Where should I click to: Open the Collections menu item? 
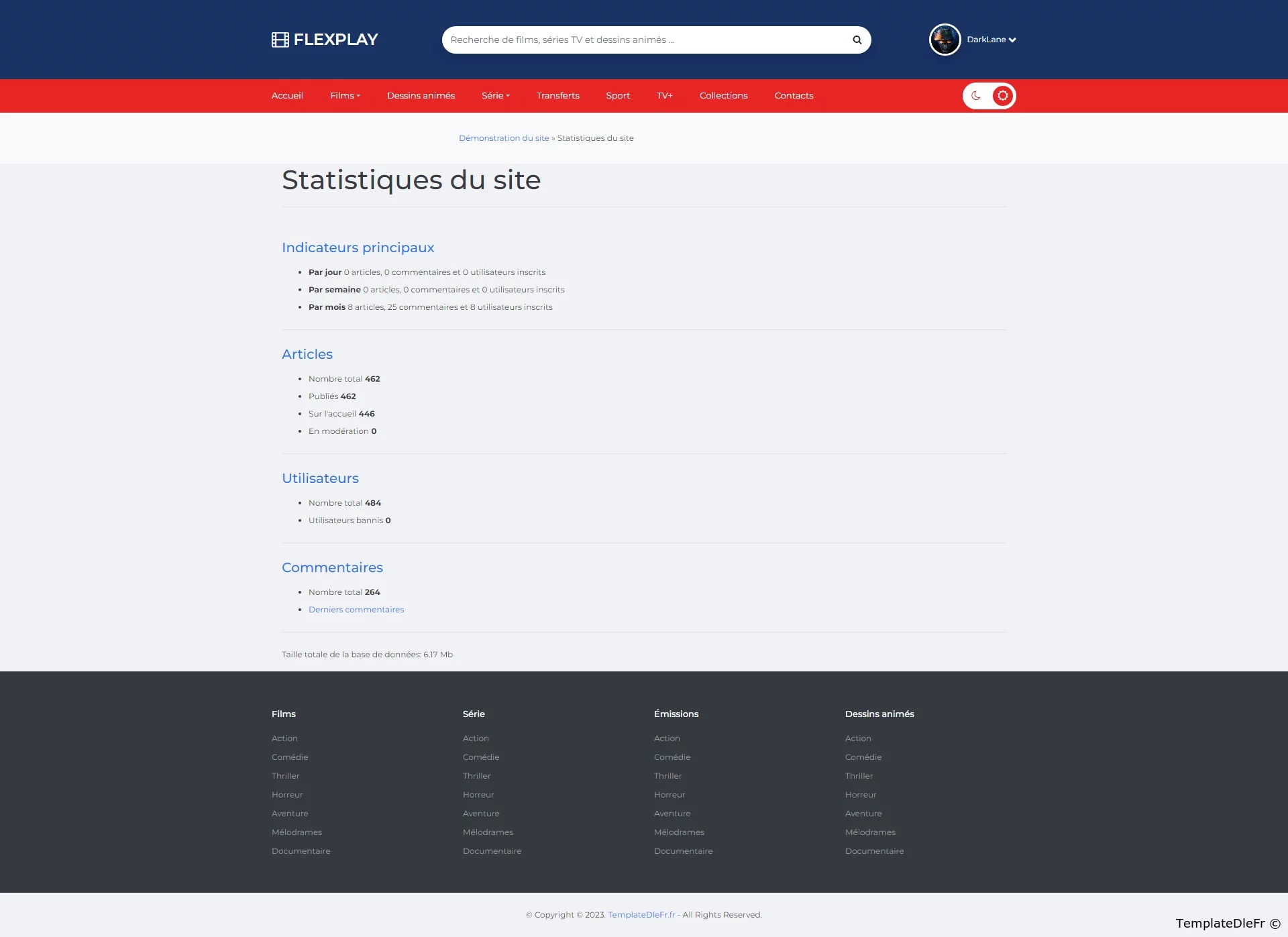[723, 95]
